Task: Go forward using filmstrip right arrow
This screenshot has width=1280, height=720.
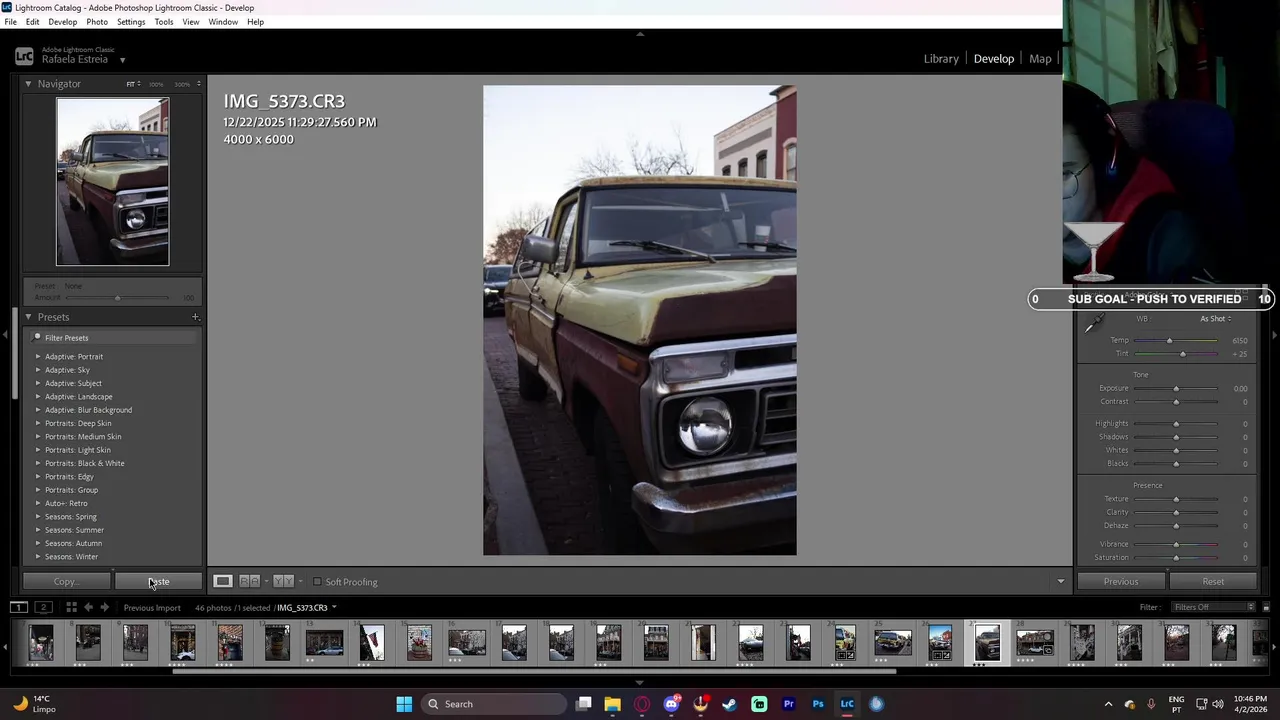Action: (104, 607)
